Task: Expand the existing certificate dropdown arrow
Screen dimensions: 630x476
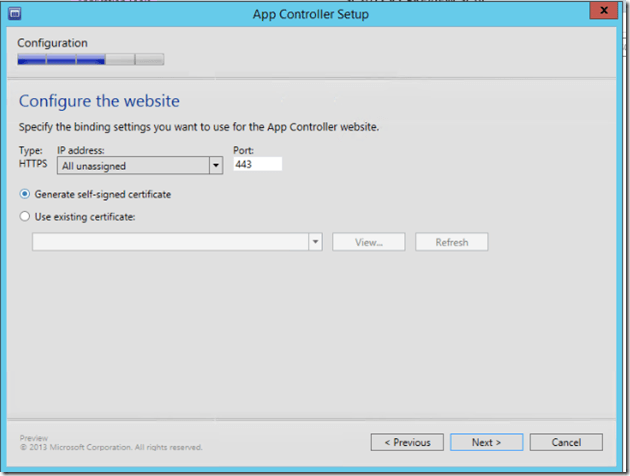Action: pyautogui.click(x=316, y=242)
